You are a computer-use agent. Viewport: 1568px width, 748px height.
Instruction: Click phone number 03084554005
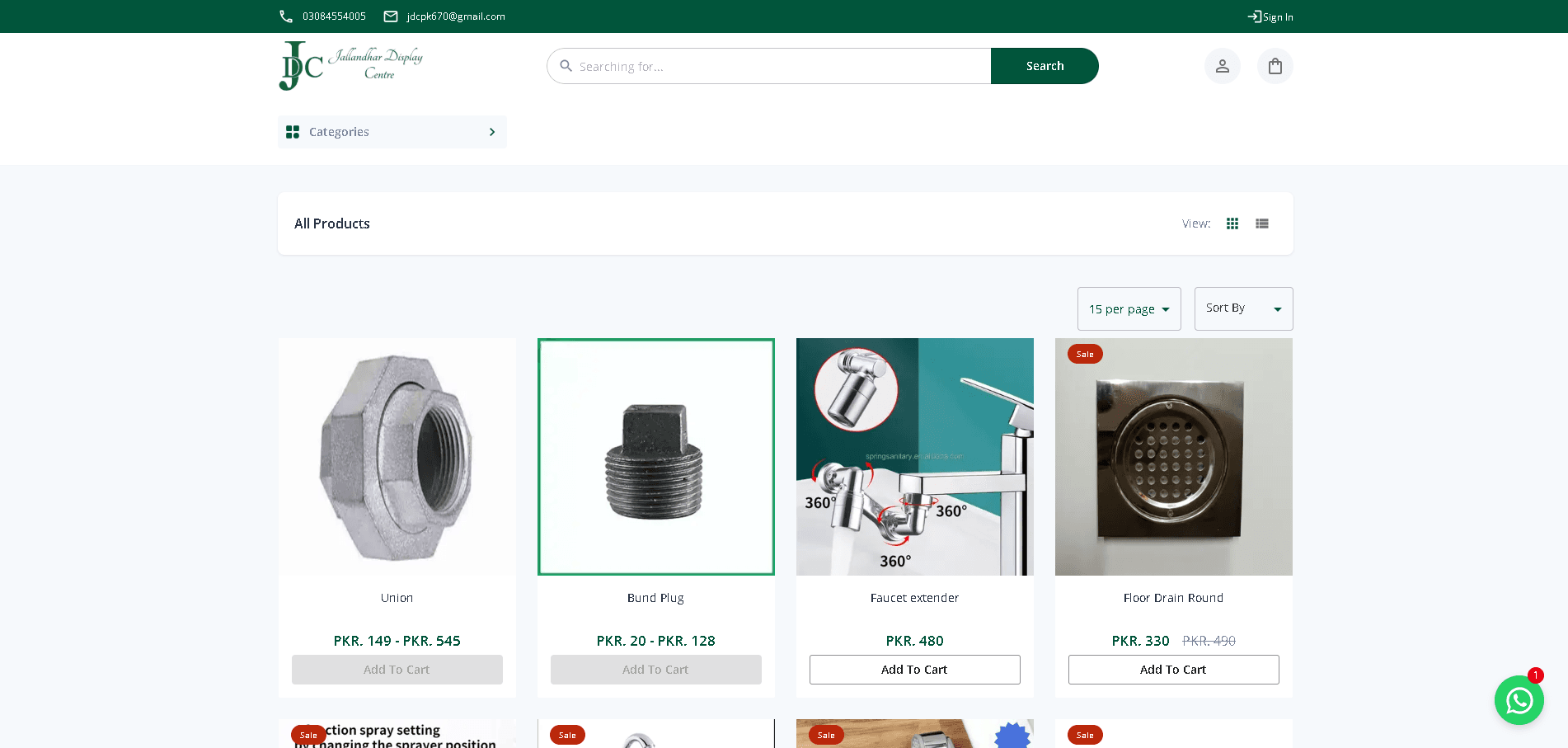pos(334,16)
